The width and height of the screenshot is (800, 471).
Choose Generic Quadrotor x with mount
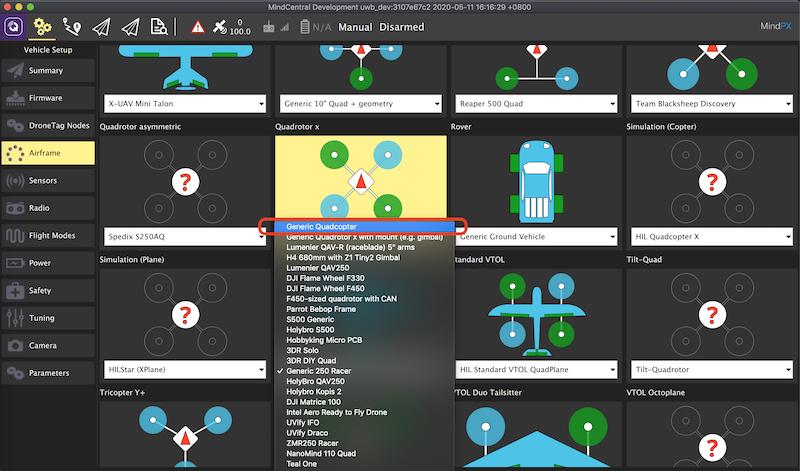364,237
